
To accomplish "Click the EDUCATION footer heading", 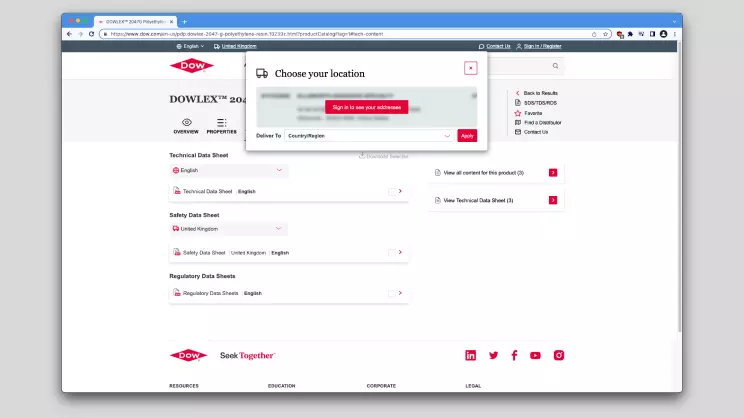I will point(281,386).
